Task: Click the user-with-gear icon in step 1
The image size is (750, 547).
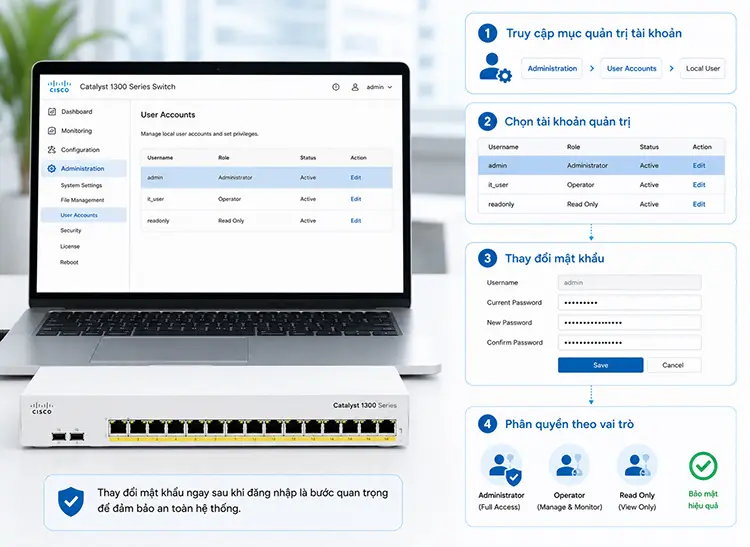Action: tap(496, 68)
